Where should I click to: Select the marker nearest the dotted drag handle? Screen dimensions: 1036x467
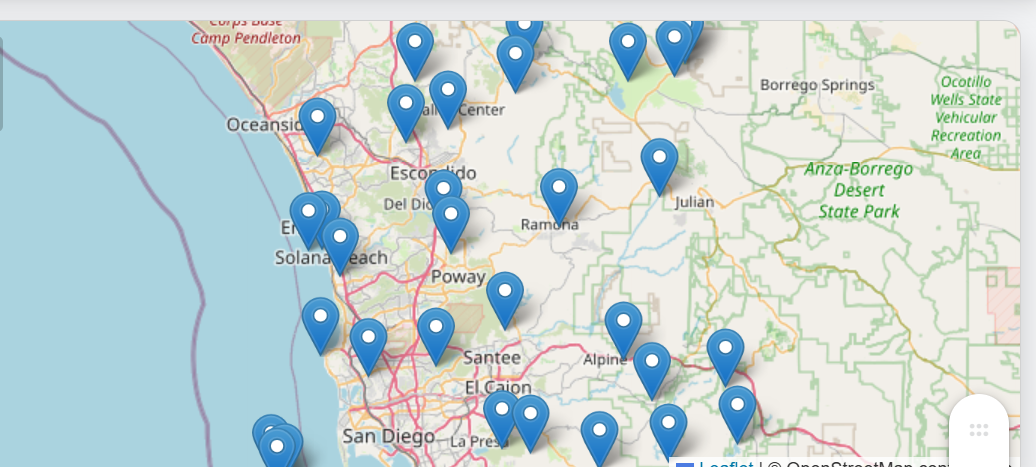[x=737, y=414]
